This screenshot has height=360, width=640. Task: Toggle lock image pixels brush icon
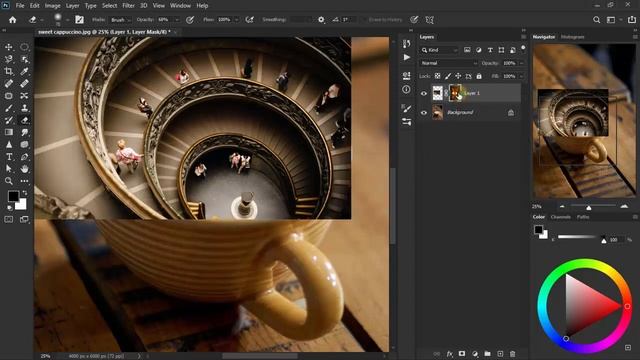coord(448,76)
